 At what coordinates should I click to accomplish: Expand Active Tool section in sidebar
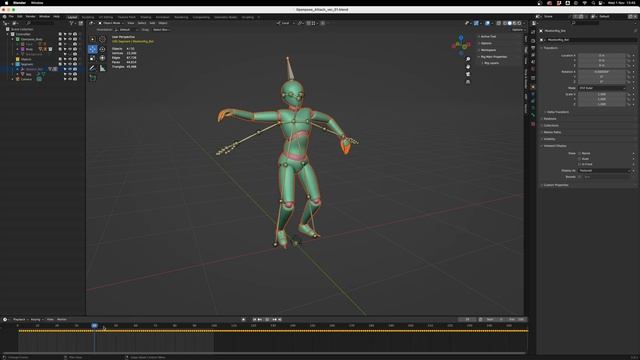488,37
